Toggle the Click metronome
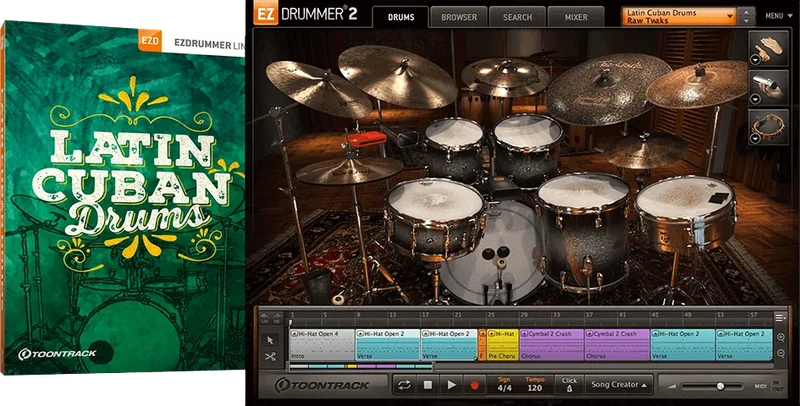 tap(569, 385)
